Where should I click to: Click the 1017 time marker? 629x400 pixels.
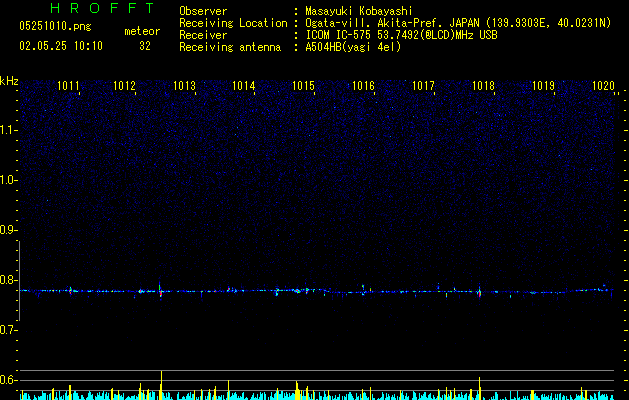423,86
